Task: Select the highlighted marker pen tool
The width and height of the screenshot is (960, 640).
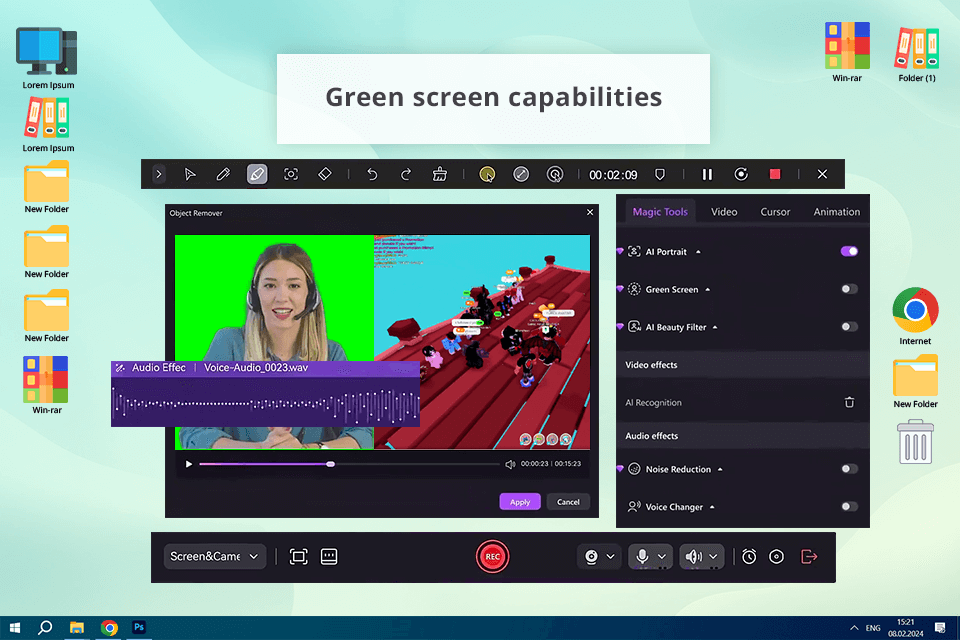Action: [x=257, y=175]
